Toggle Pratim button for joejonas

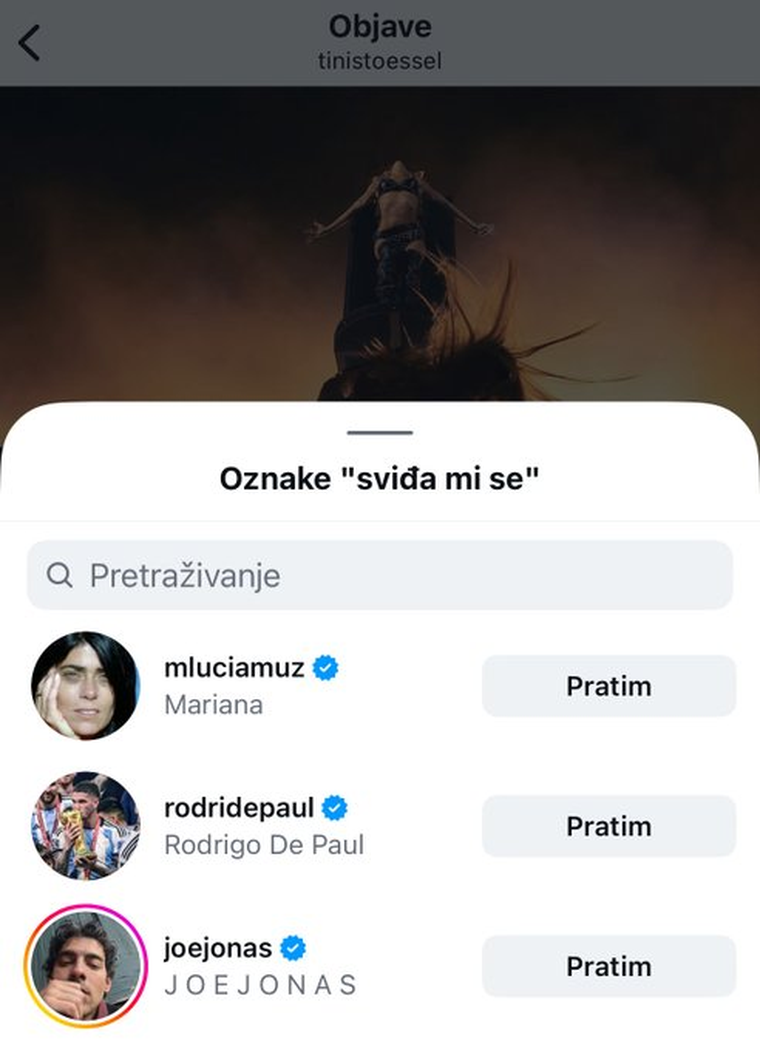[x=608, y=966]
